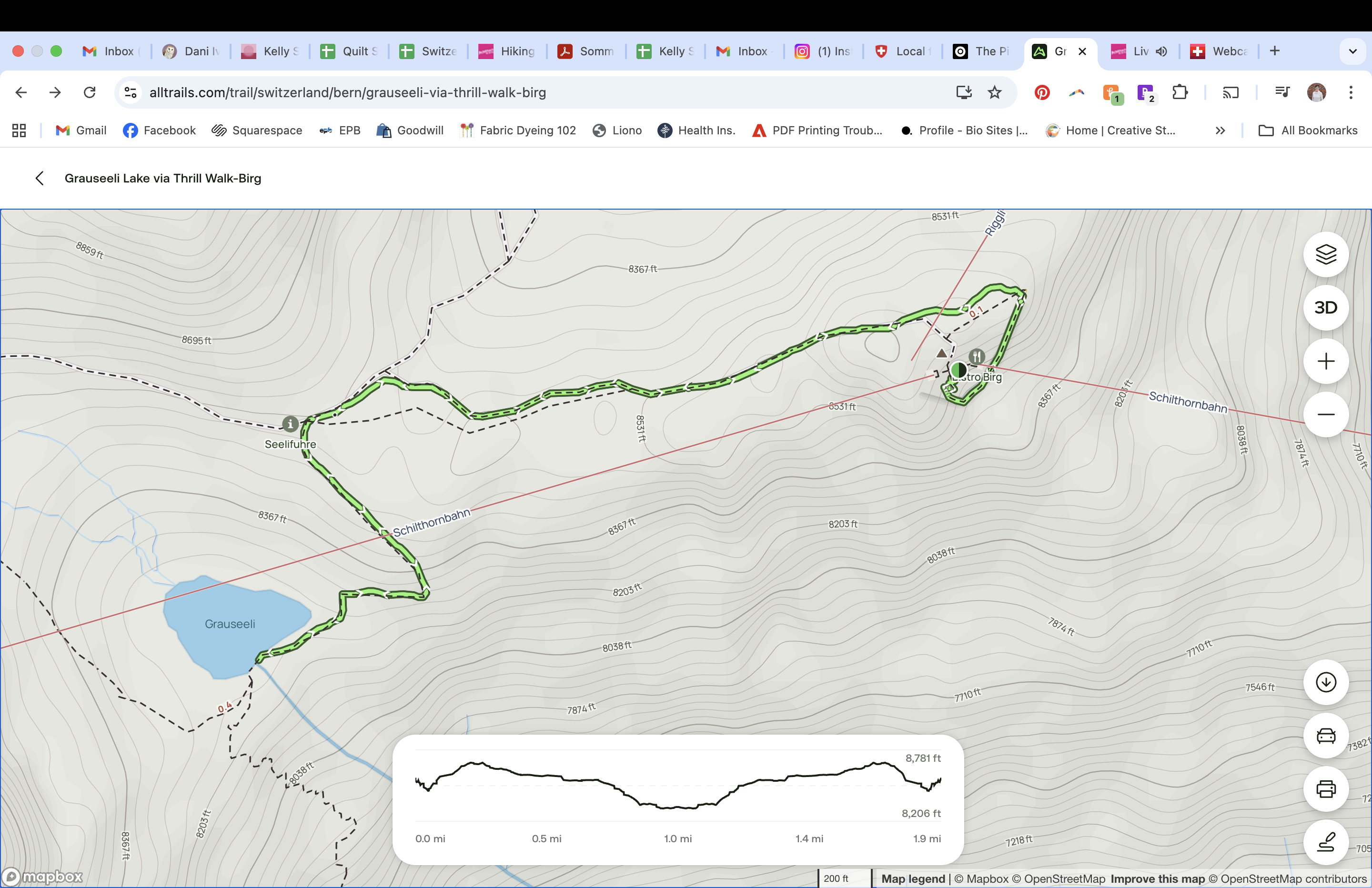Zoom in on the trail map

(x=1325, y=362)
